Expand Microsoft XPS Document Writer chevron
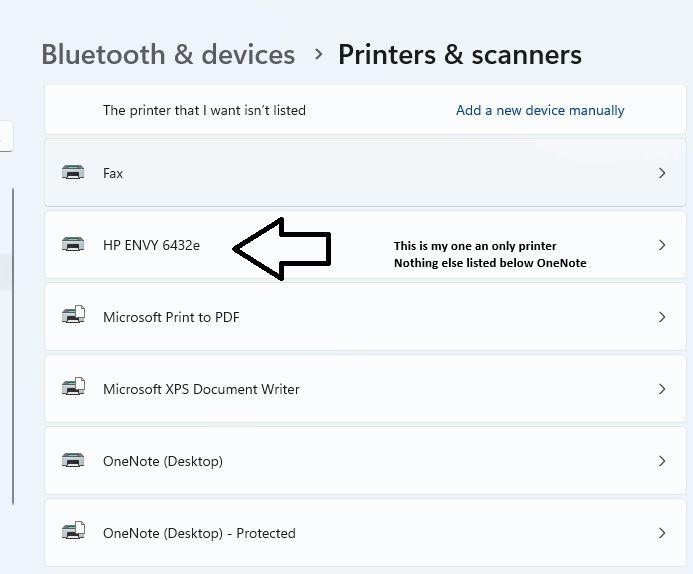 click(x=662, y=389)
